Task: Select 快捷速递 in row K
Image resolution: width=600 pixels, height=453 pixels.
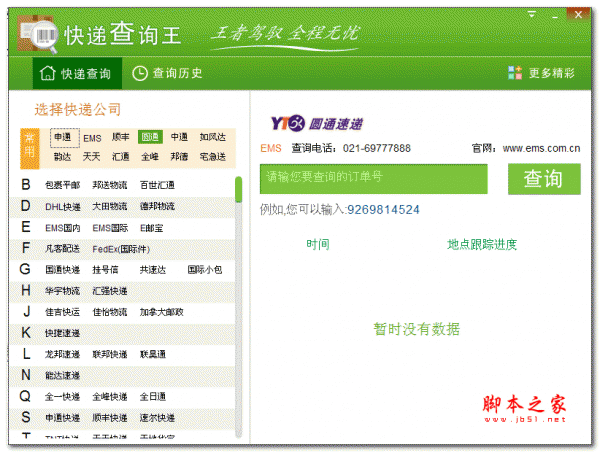Action: click(62, 333)
